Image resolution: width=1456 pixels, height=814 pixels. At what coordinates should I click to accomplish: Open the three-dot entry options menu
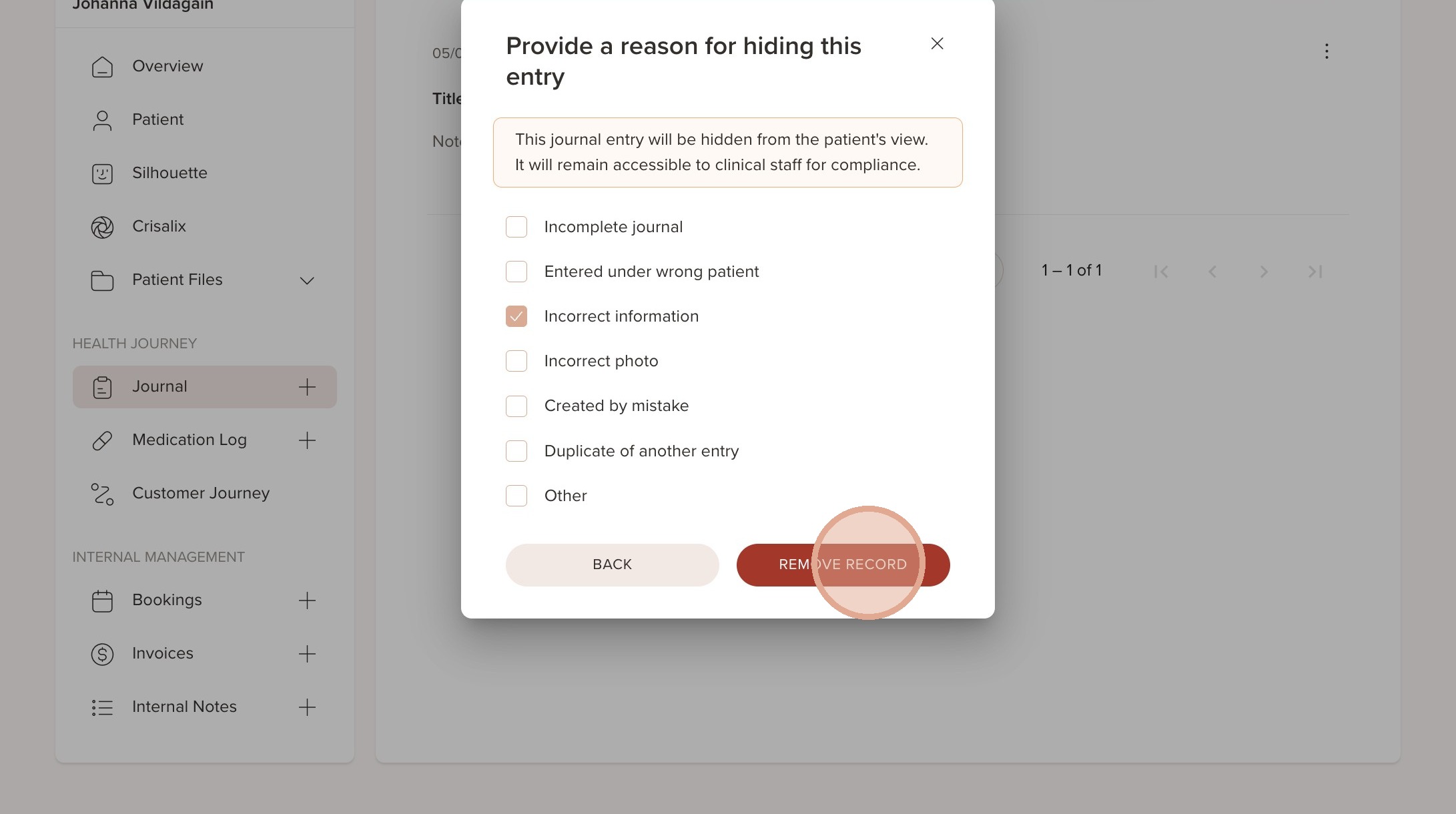[1327, 51]
